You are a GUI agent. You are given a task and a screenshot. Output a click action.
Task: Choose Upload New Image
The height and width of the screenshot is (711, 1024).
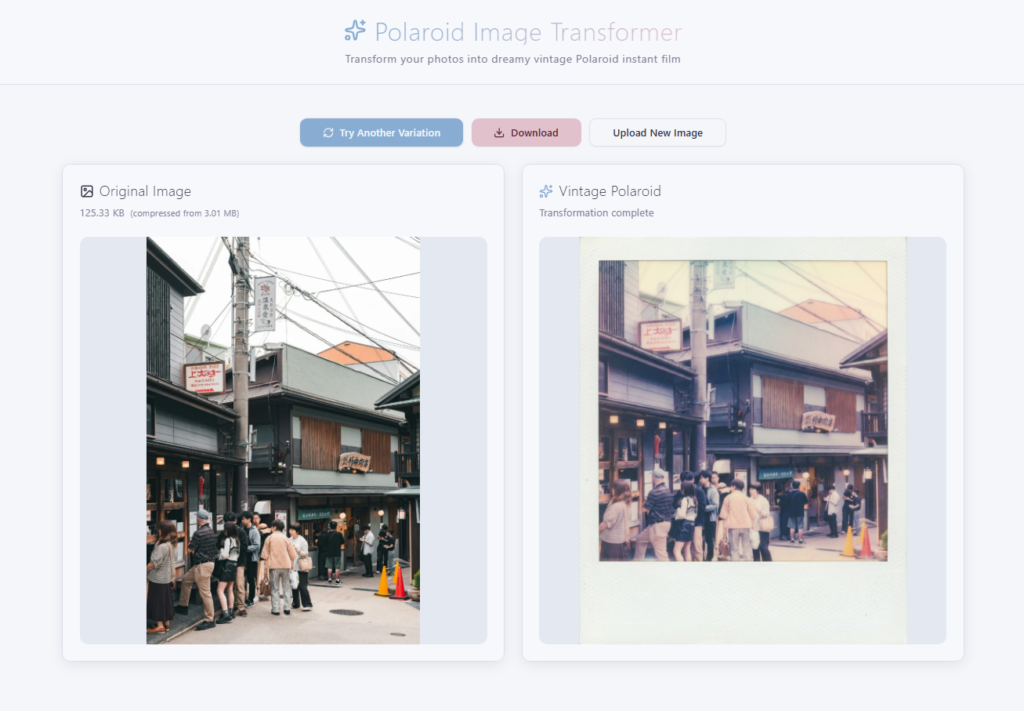click(657, 133)
